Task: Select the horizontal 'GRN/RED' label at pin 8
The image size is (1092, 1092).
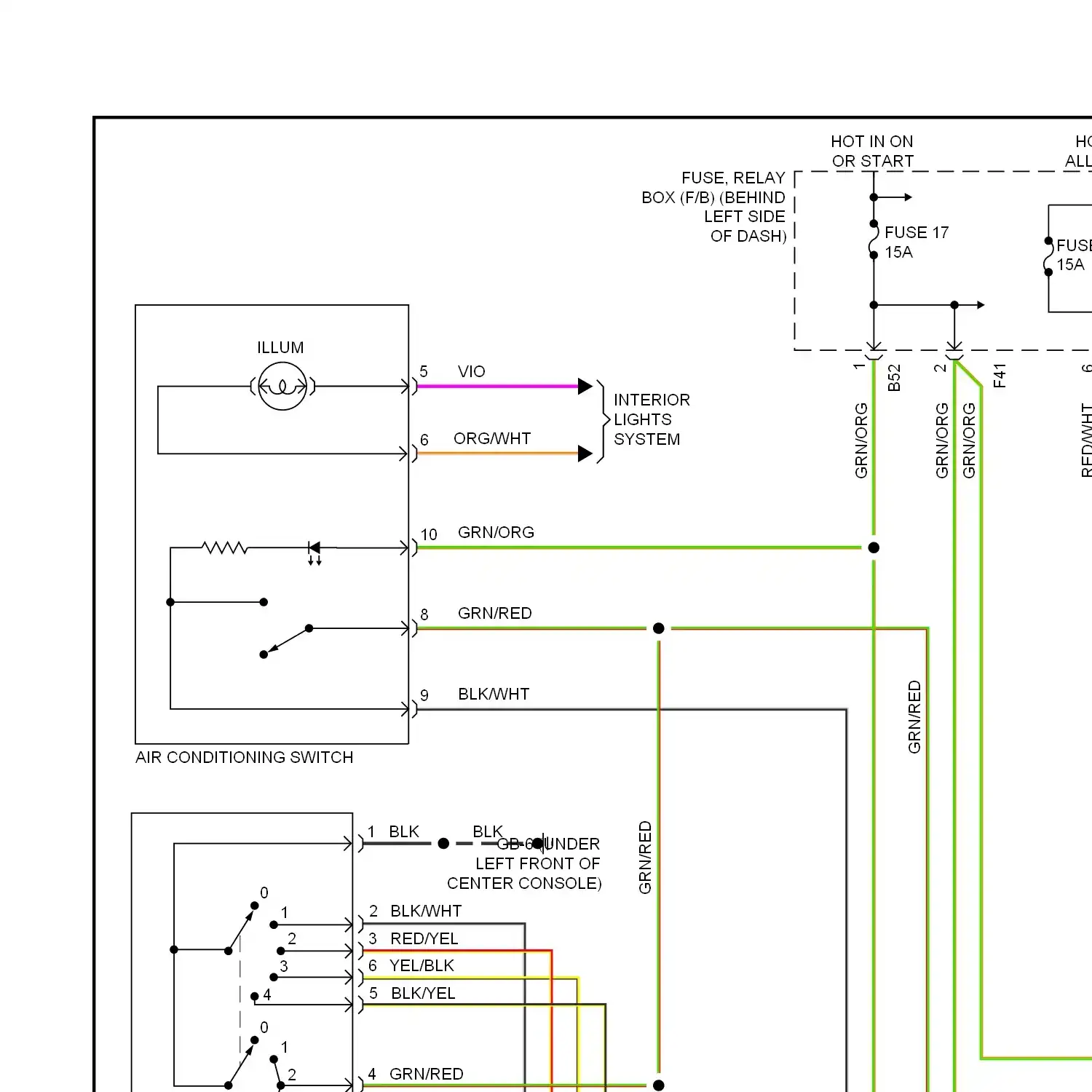Action: tap(494, 613)
